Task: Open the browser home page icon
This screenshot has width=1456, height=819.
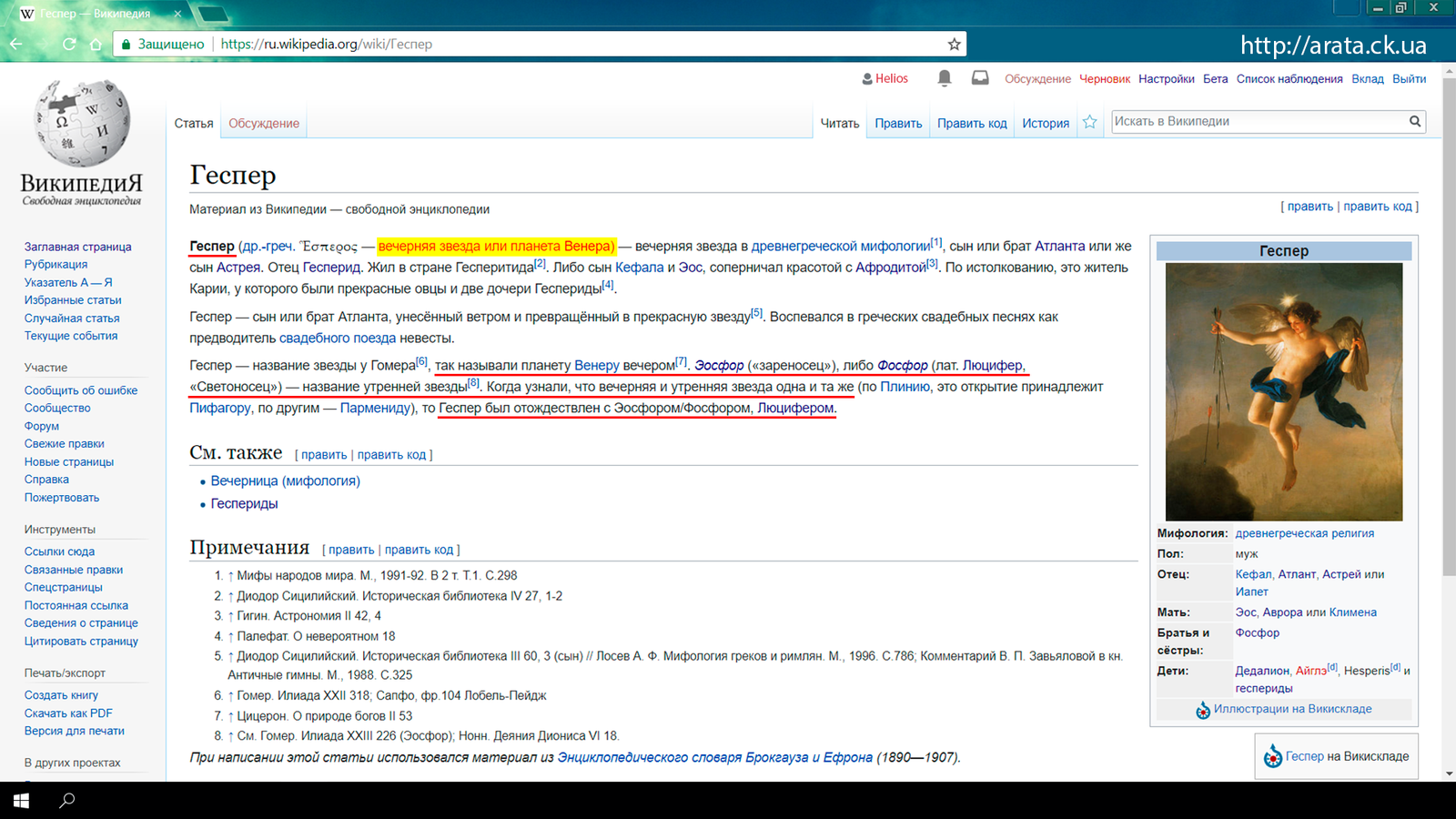Action: (x=96, y=44)
